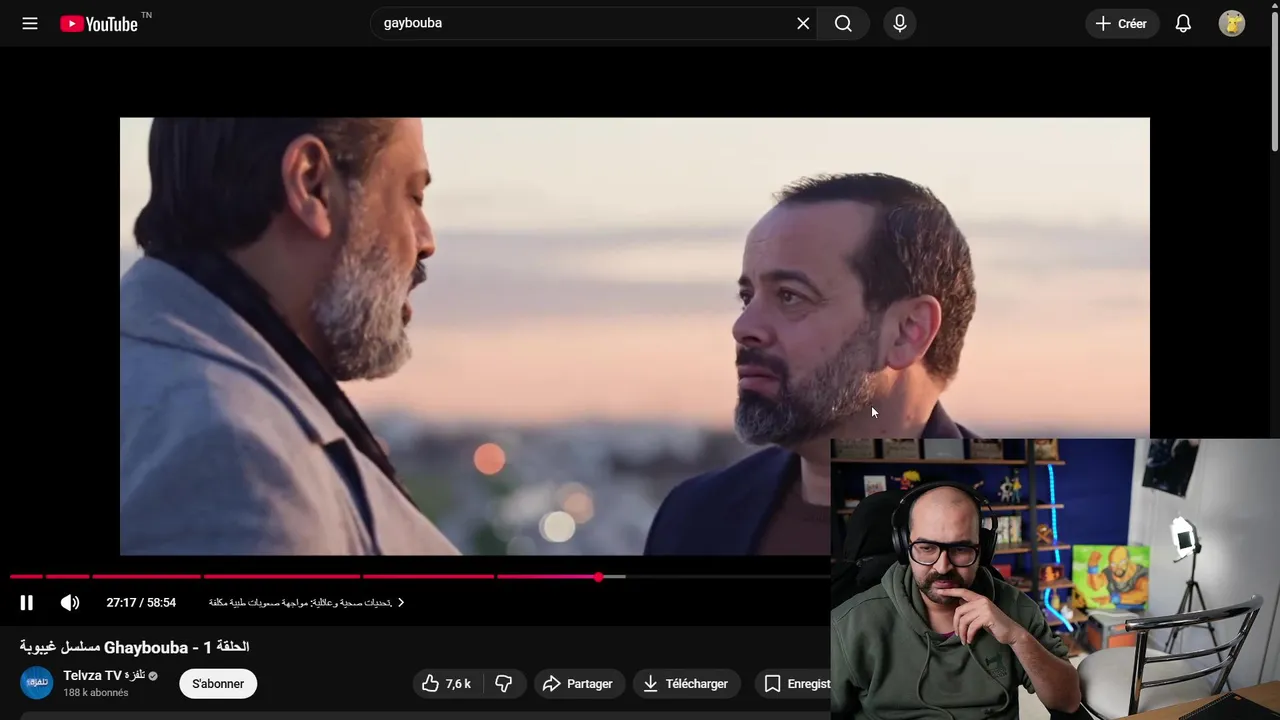Open the Telvza TV channel avatar
The image size is (1280, 720).
coord(37,683)
